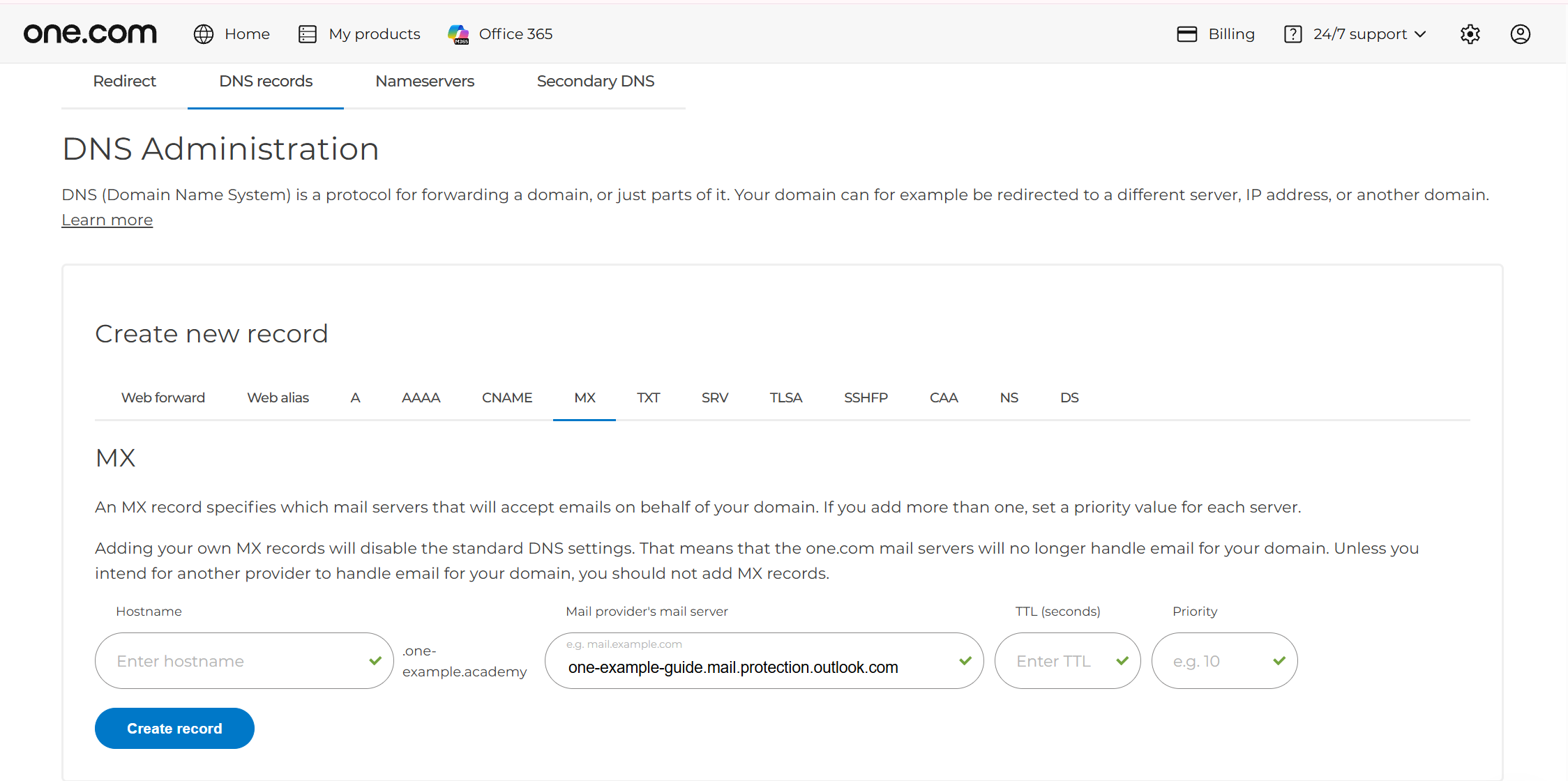Screen dimensions: 1568x781
Task: Click the mail provider's mail server field
Action: tap(764, 661)
